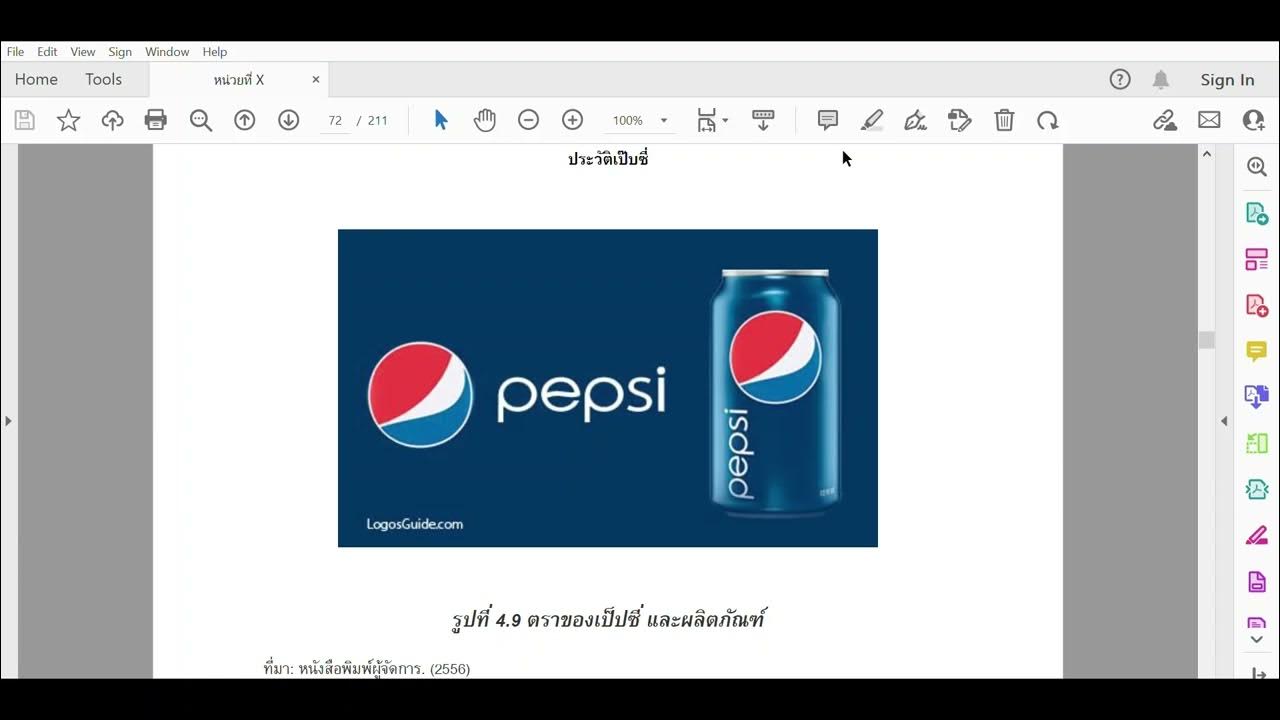
Task: Open the teal scan and OCR sidebar tool
Action: (x=1257, y=489)
